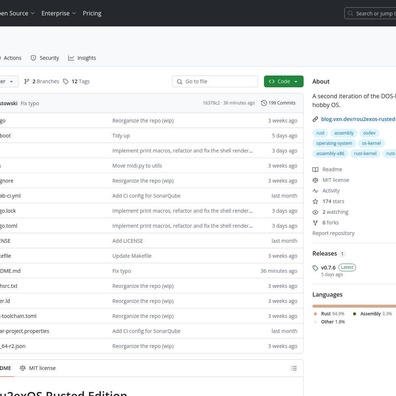Image resolution: width=396 pixels, height=396 pixels.
Task: Click the Insights graph icon
Action: 71,58
